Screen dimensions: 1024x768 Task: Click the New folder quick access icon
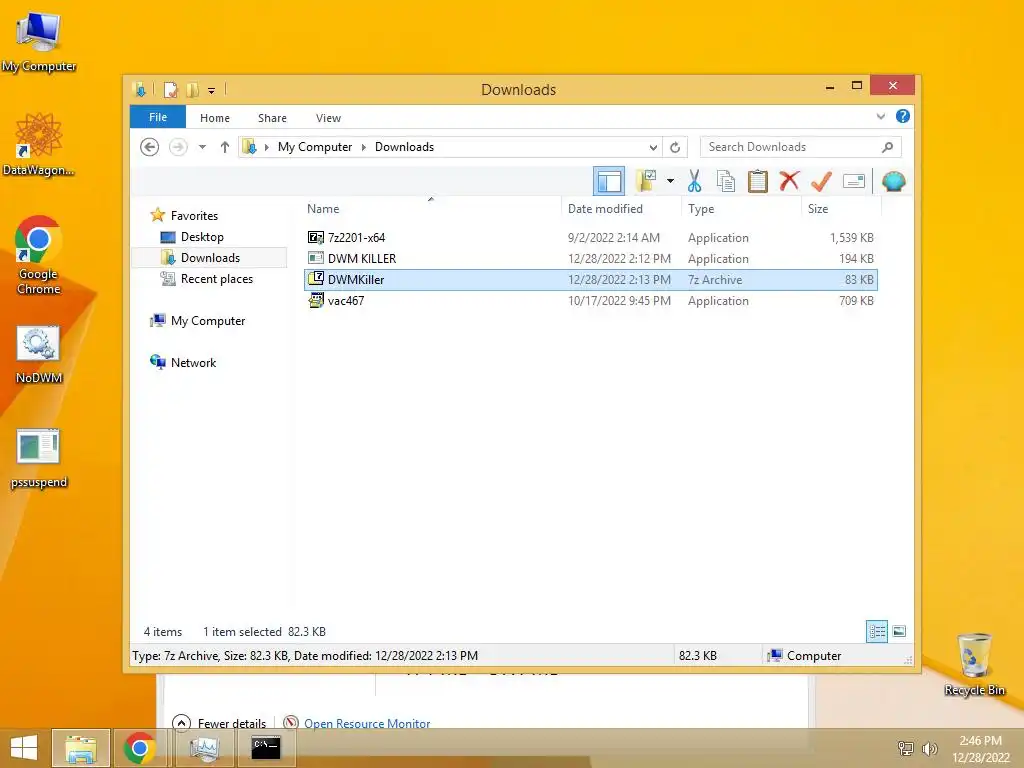(x=193, y=89)
